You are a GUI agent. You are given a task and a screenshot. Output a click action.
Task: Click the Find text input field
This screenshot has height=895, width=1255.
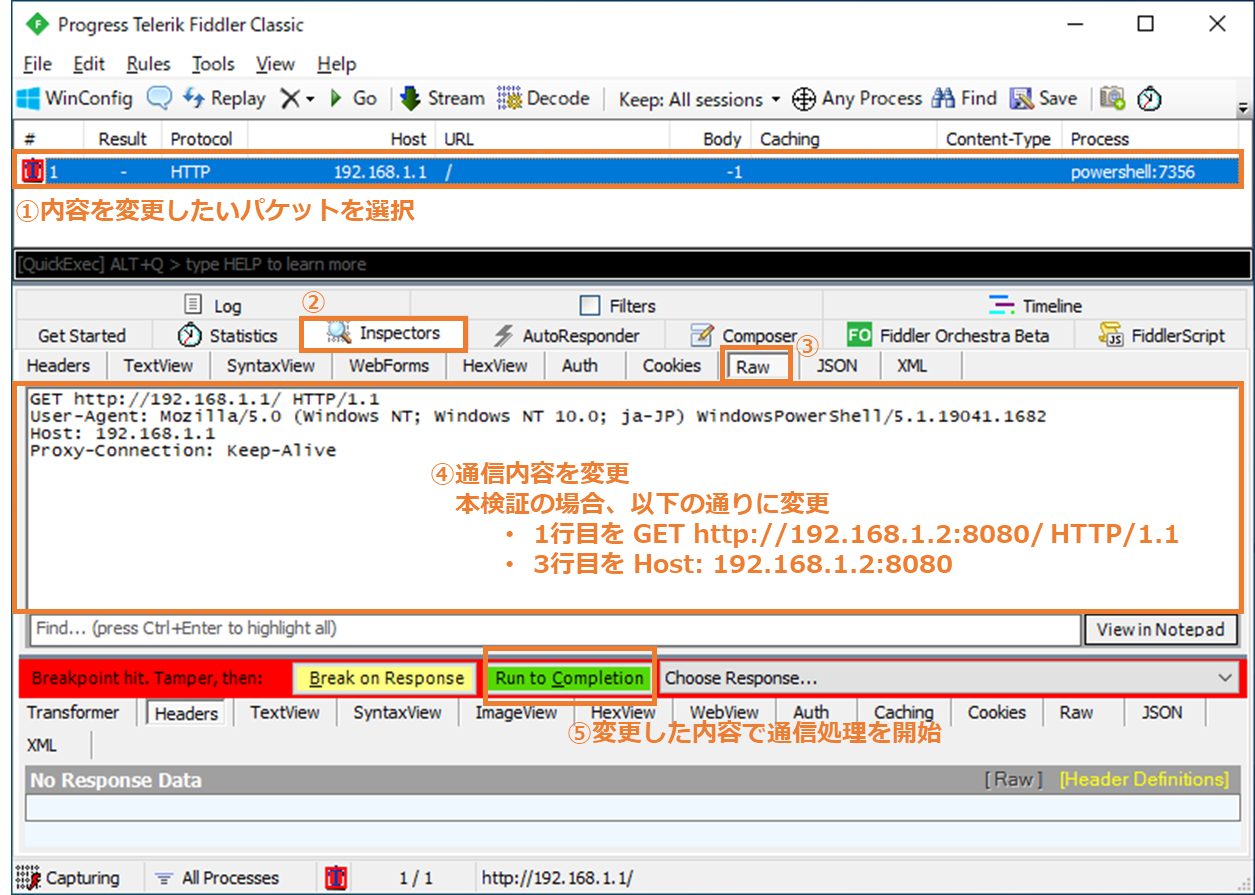pos(554,629)
